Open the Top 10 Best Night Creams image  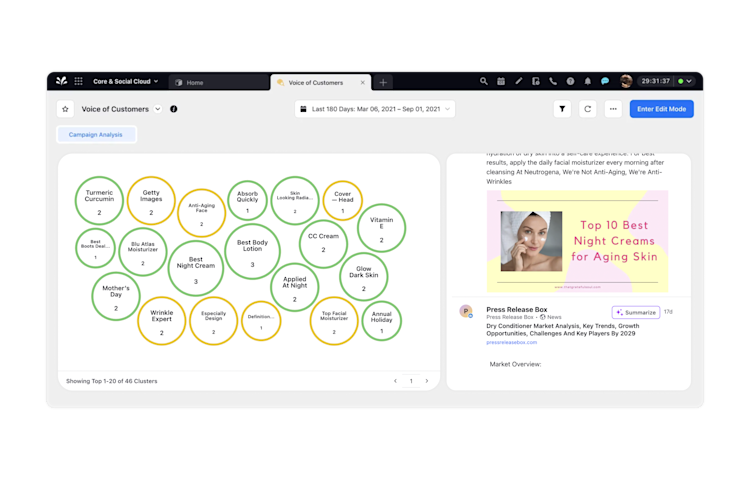[x=577, y=241]
